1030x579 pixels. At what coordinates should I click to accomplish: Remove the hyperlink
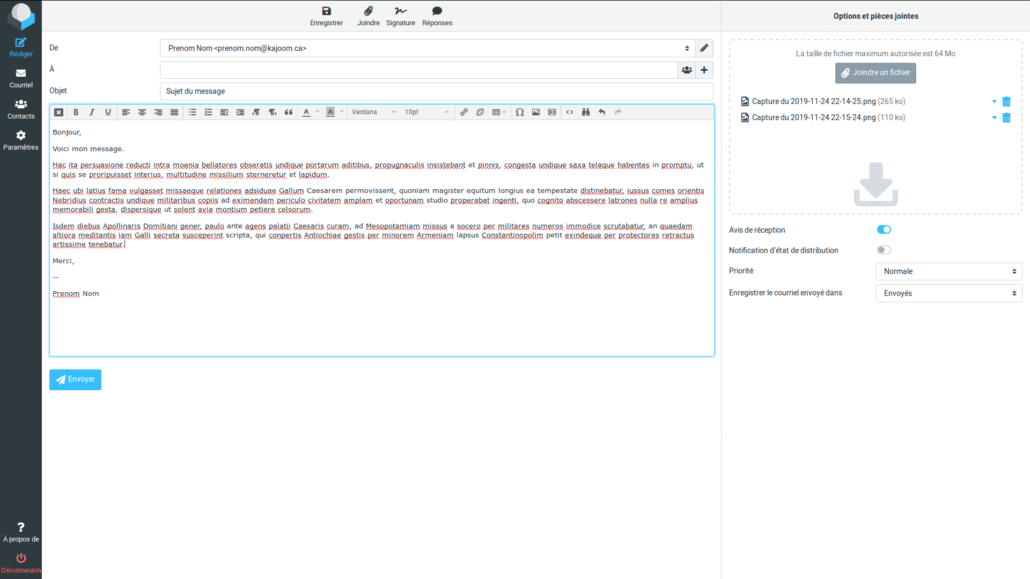[x=480, y=112]
